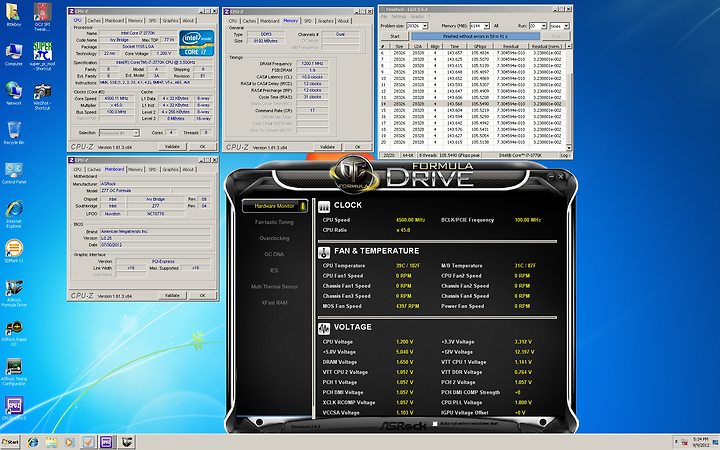This screenshot has height=450, width=720.
Task: Click the Fan & Temperature thermometer icon
Action: (x=324, y=252)
